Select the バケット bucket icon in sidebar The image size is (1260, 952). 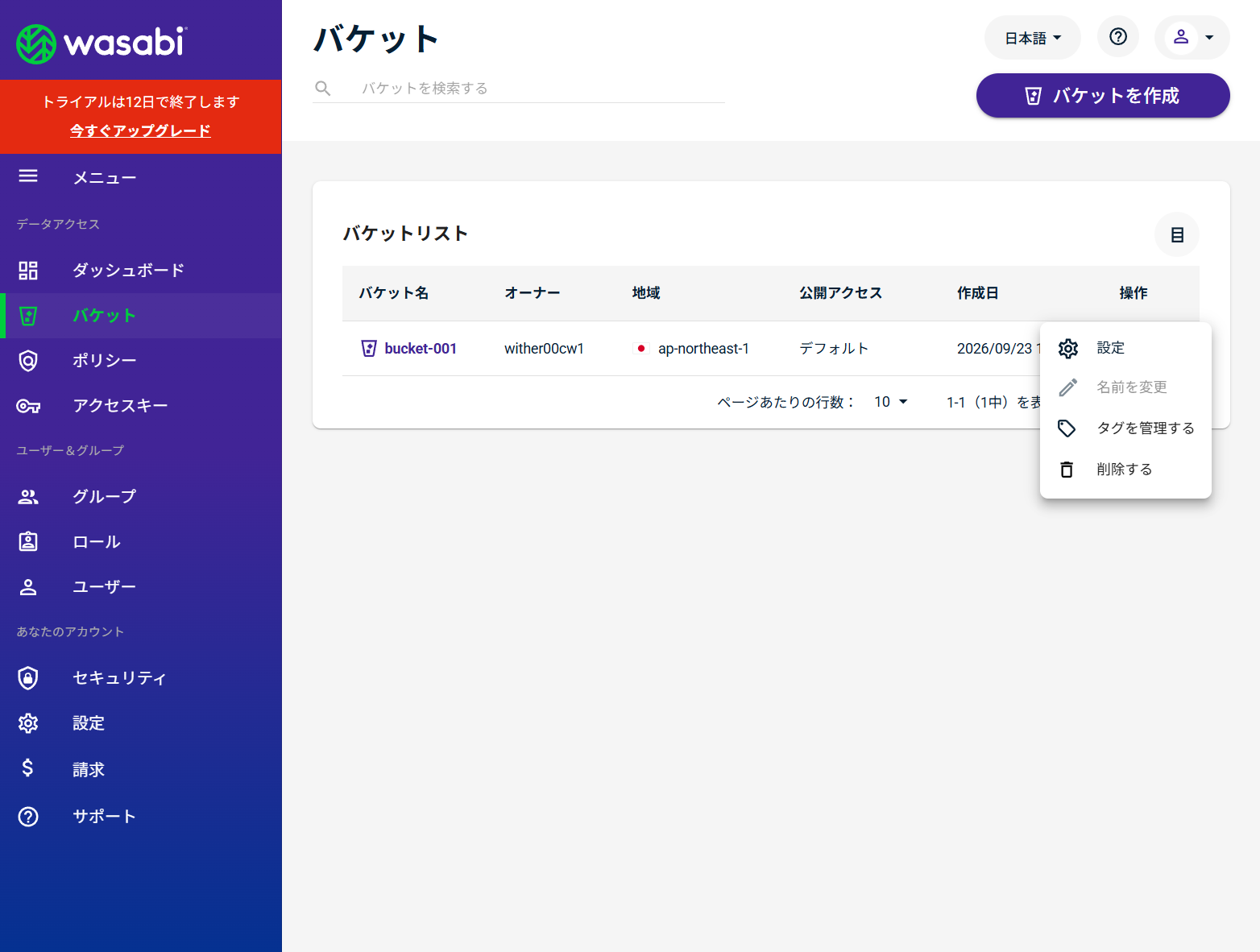(x=28, y=316)
